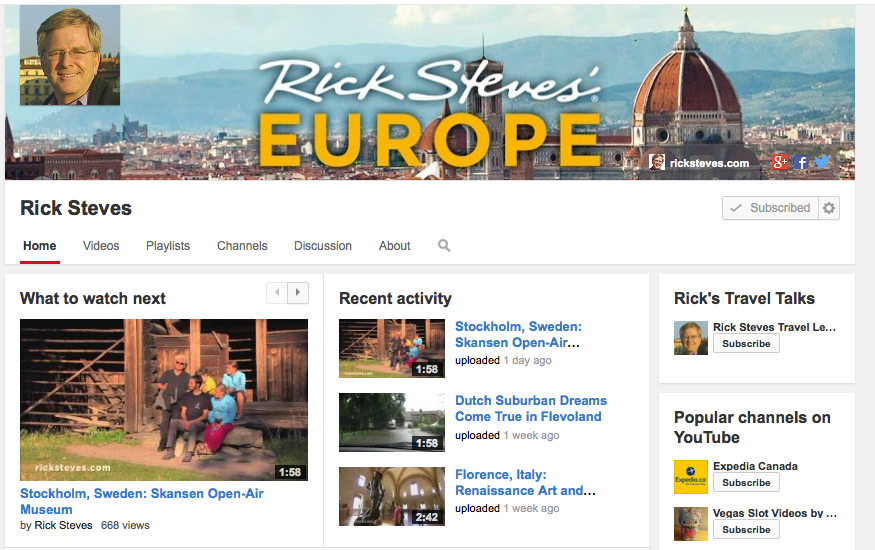Open the Facebook icon in banner
The width and height of the screenshot is (875, 550).
pyautogui.click(x=800, y=162)
